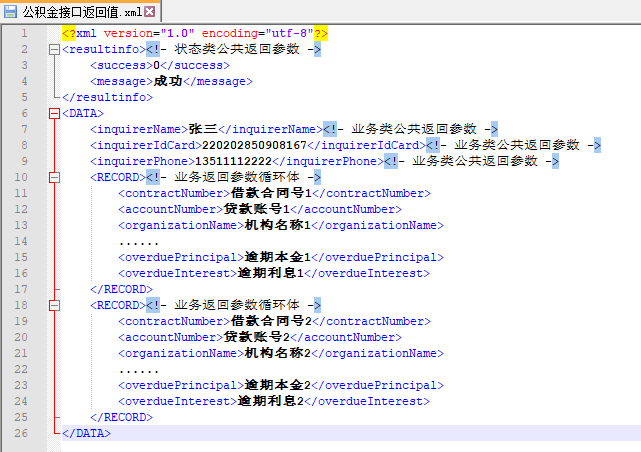Click the value 逾期利息2

[x=271, y=401]
